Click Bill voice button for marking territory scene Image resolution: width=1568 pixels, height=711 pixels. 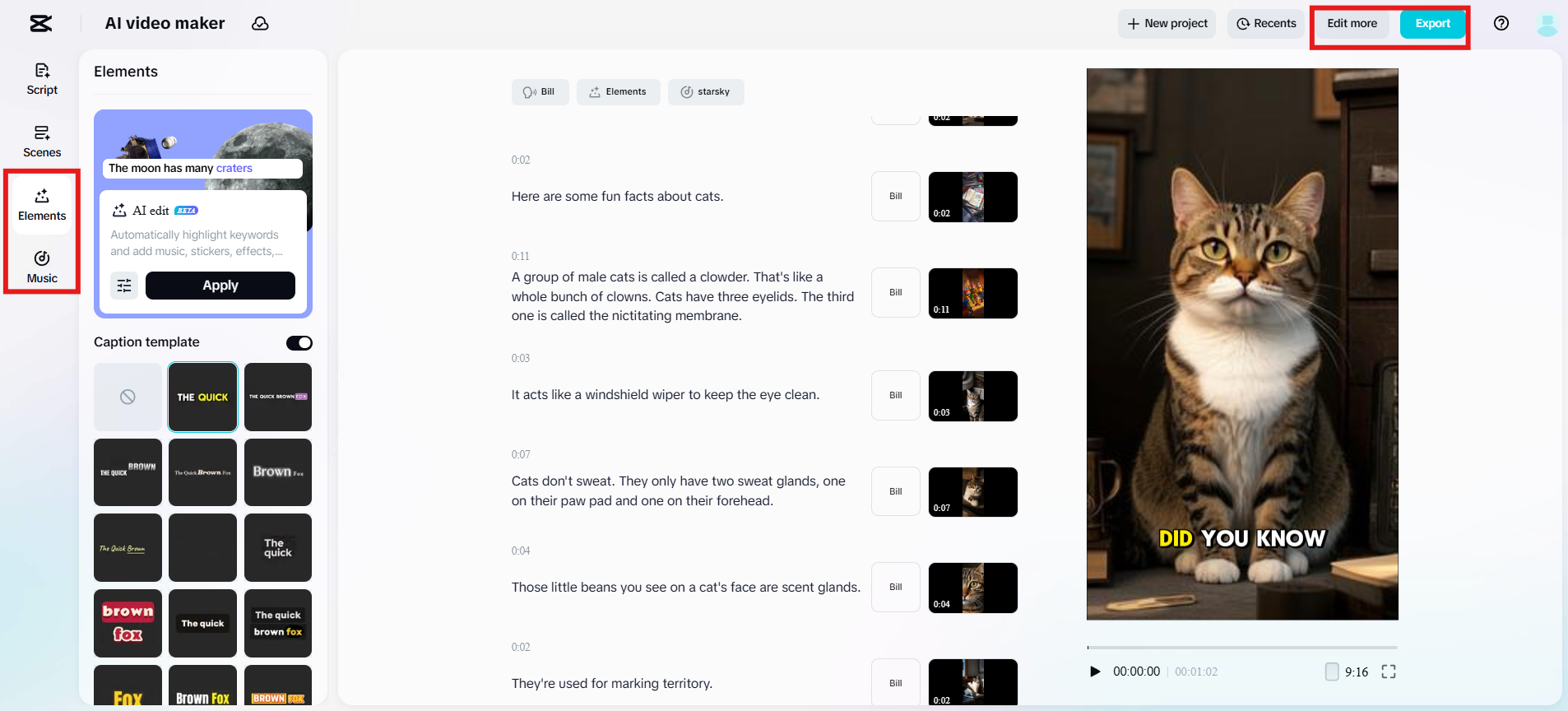pos(896,683)
